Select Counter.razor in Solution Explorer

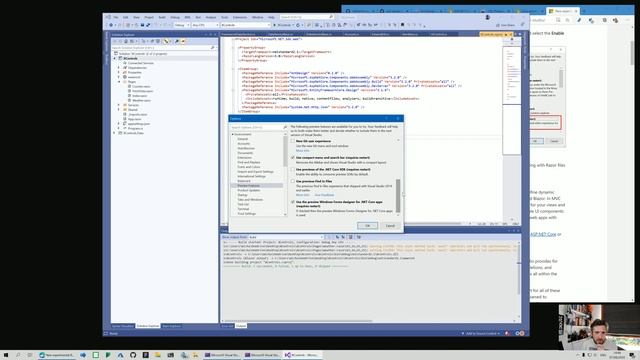141,87
